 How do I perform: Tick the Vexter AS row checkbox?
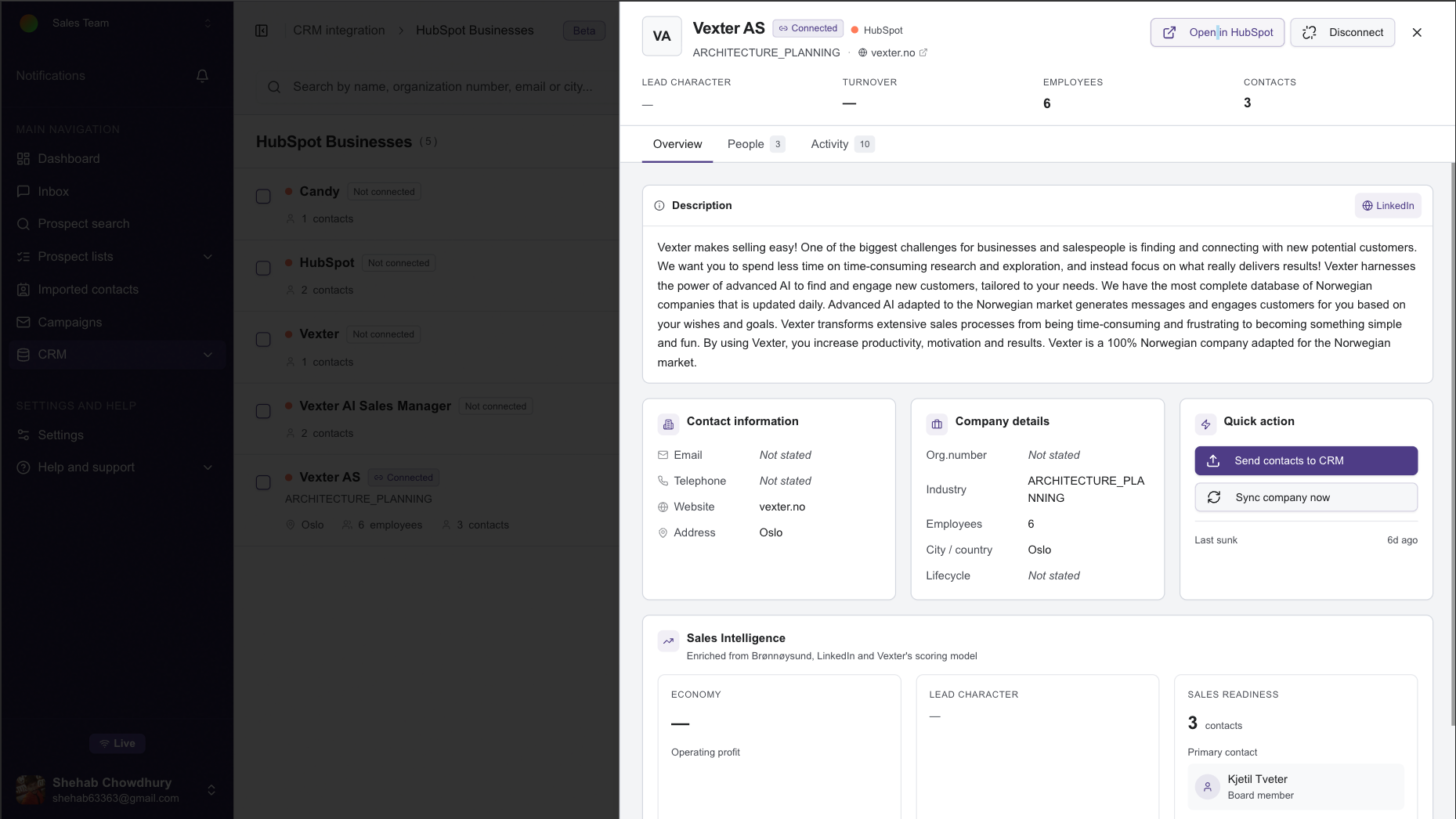263,482
